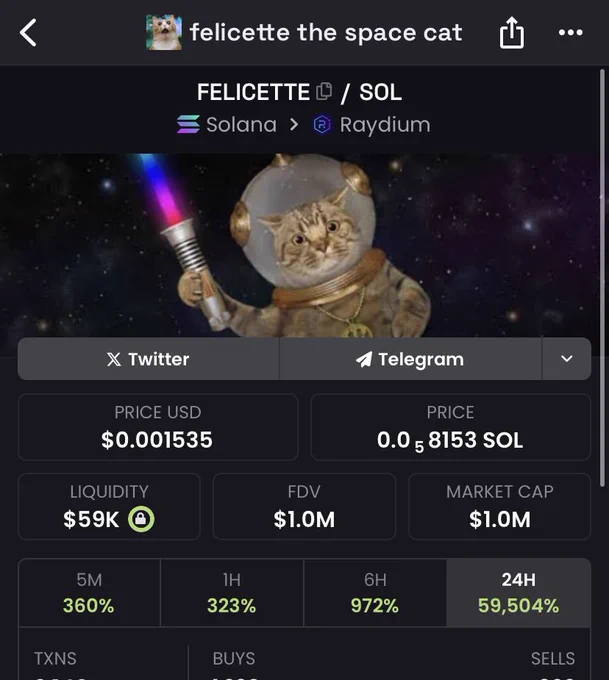The image size is (609, 680).
Task: Tap the share icon in header
Action: 512,33
